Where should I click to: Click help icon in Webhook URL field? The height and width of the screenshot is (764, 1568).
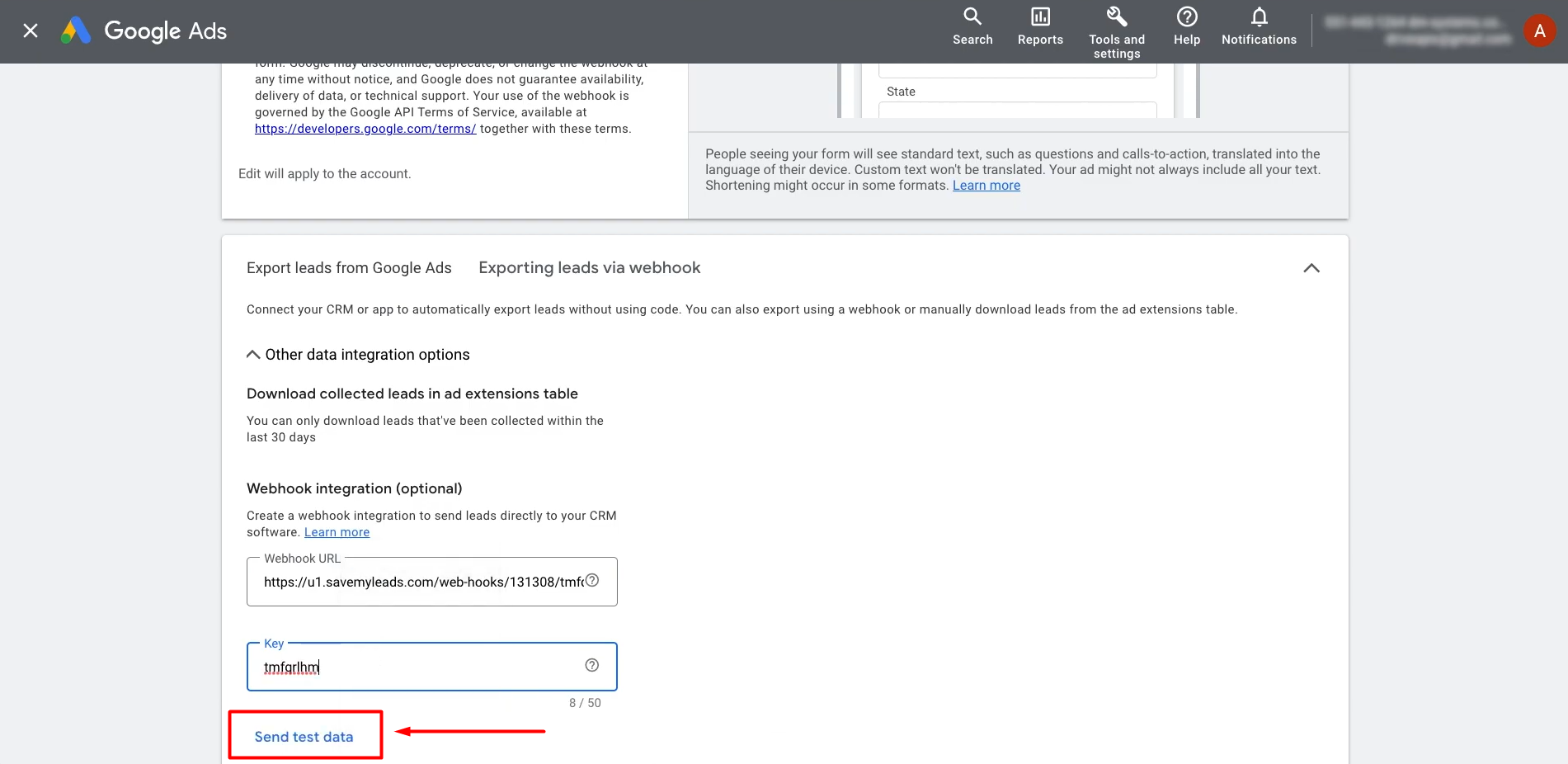[x=592, y=580]
